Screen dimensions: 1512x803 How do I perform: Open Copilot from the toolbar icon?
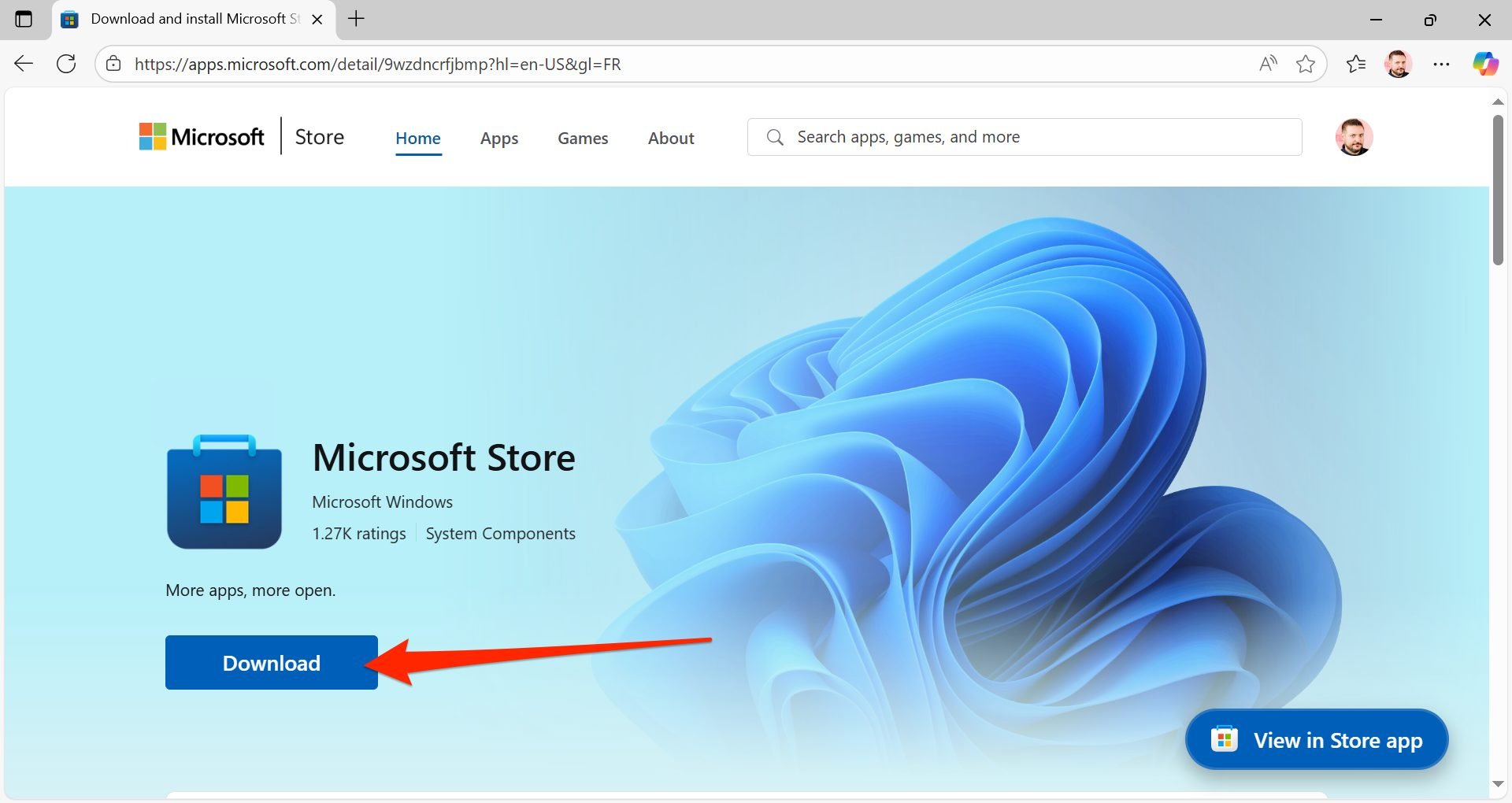(x=1485, y=64)
